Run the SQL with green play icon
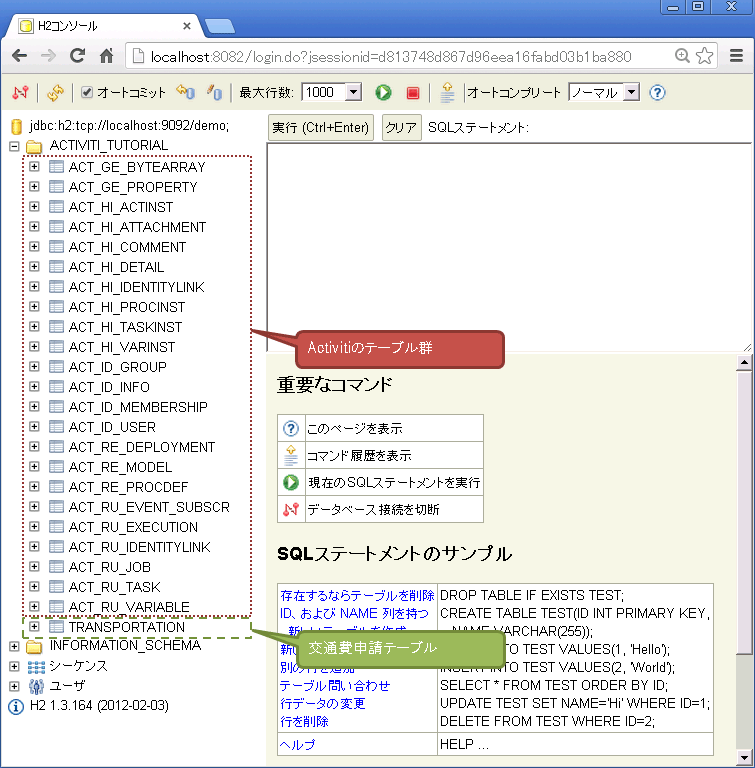The image size is (755, 768). 383,92
